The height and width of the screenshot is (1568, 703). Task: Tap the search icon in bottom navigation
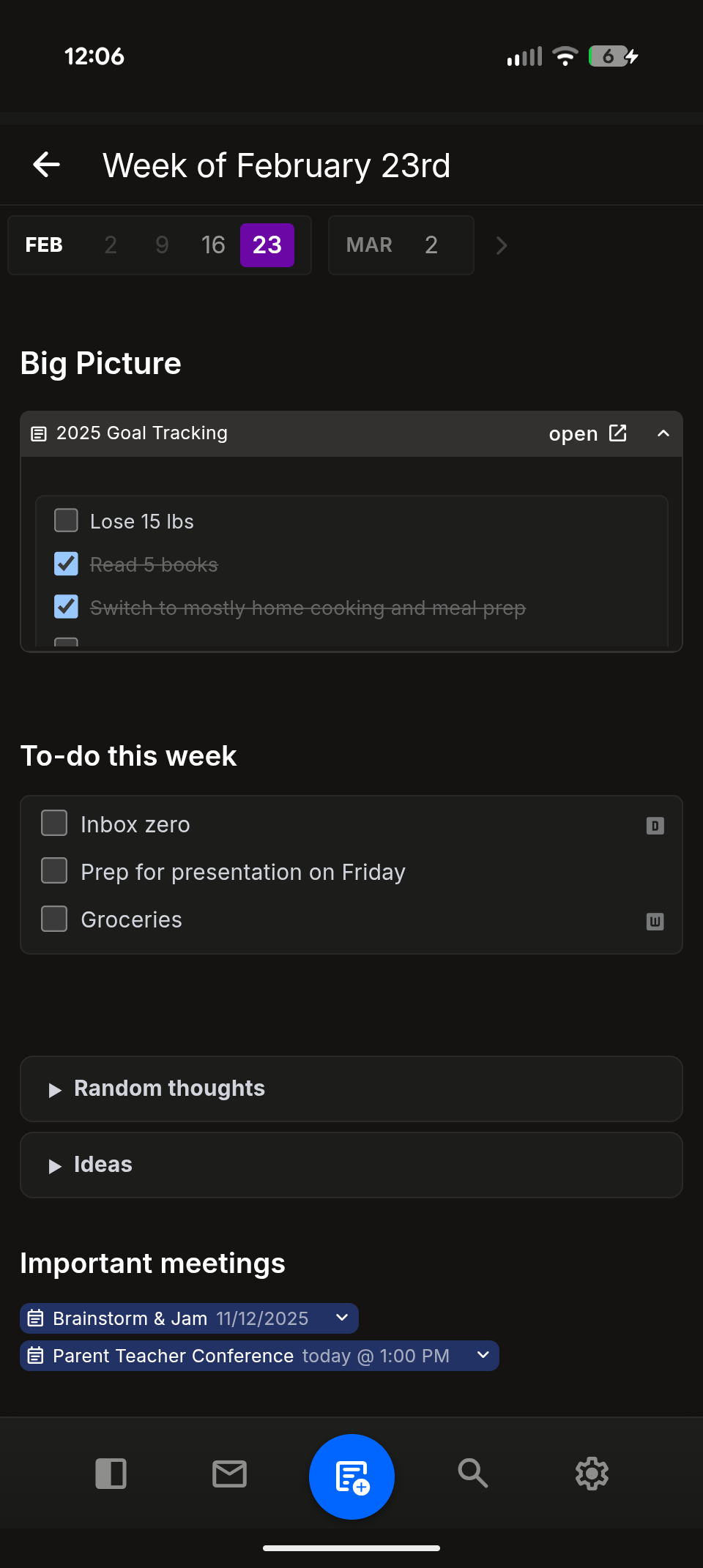[472, 1475]
